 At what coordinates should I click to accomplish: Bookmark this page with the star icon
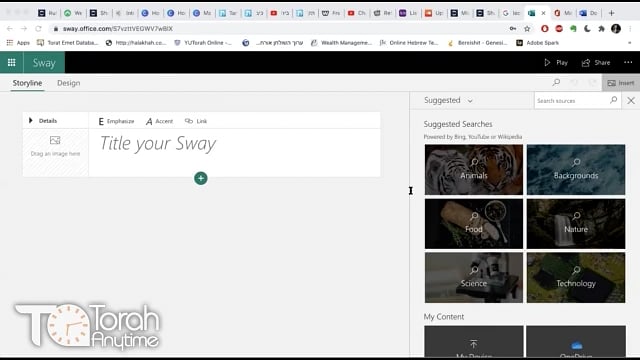pyautogui.click(x=527, y=29)
